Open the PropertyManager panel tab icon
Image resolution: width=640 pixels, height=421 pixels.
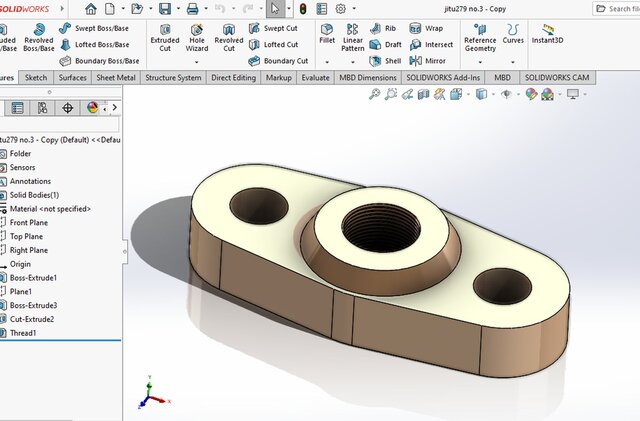[x=18, y=108]
